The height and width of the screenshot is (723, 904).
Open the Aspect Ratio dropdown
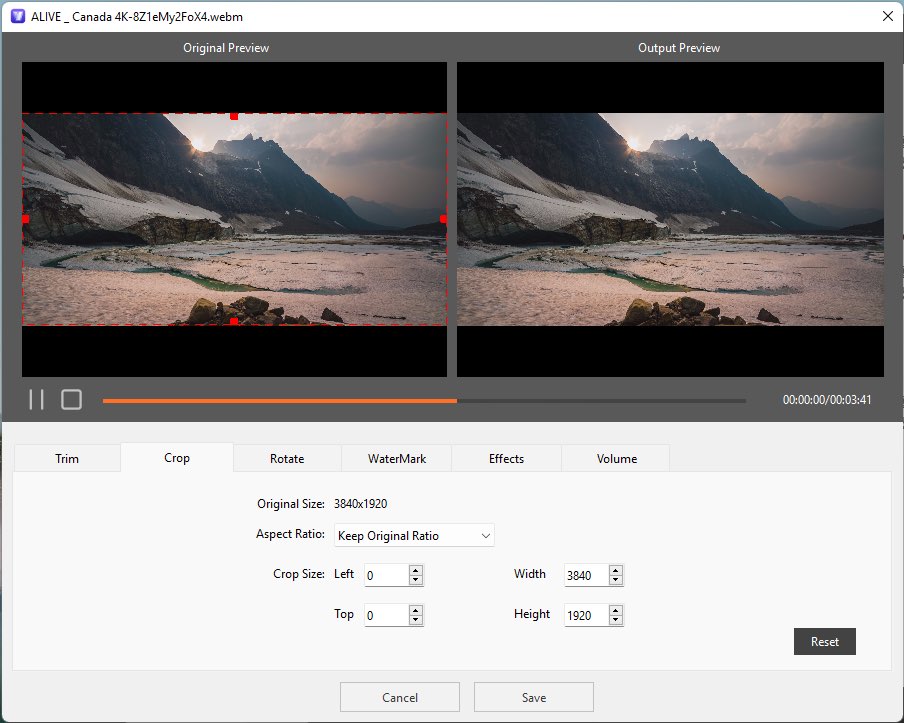click(485, 535)
